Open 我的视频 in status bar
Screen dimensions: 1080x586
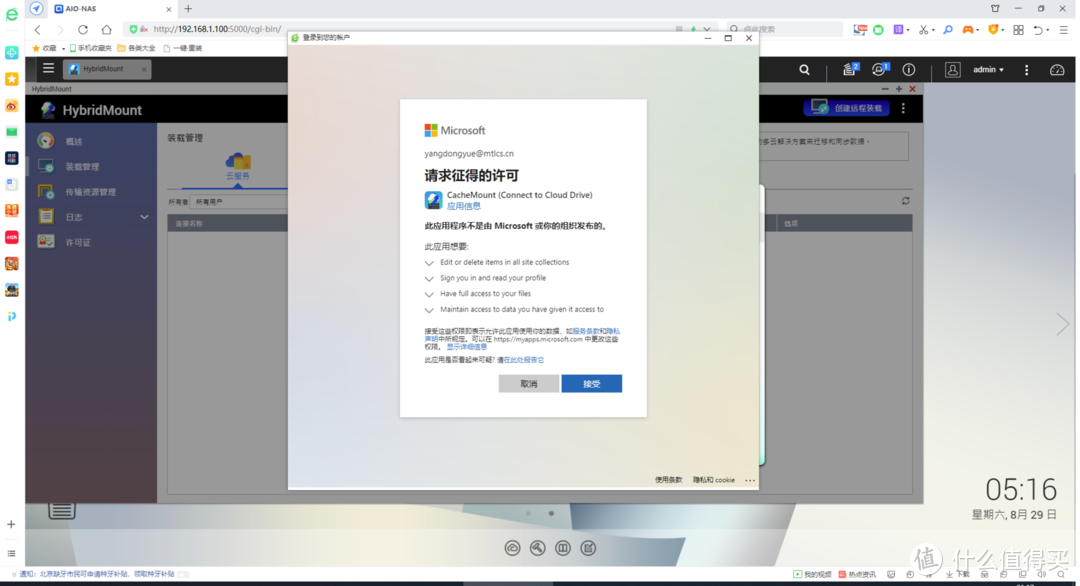click(812, 574)
